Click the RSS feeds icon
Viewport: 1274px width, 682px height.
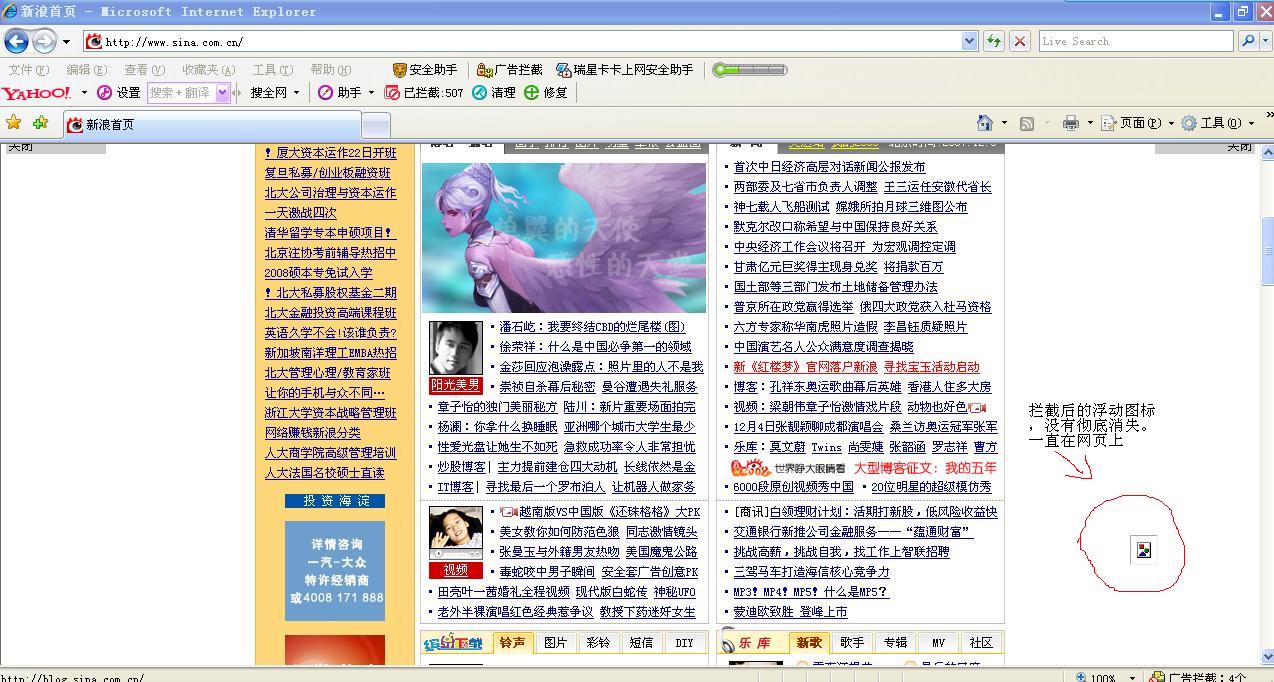coord(1027,123)
